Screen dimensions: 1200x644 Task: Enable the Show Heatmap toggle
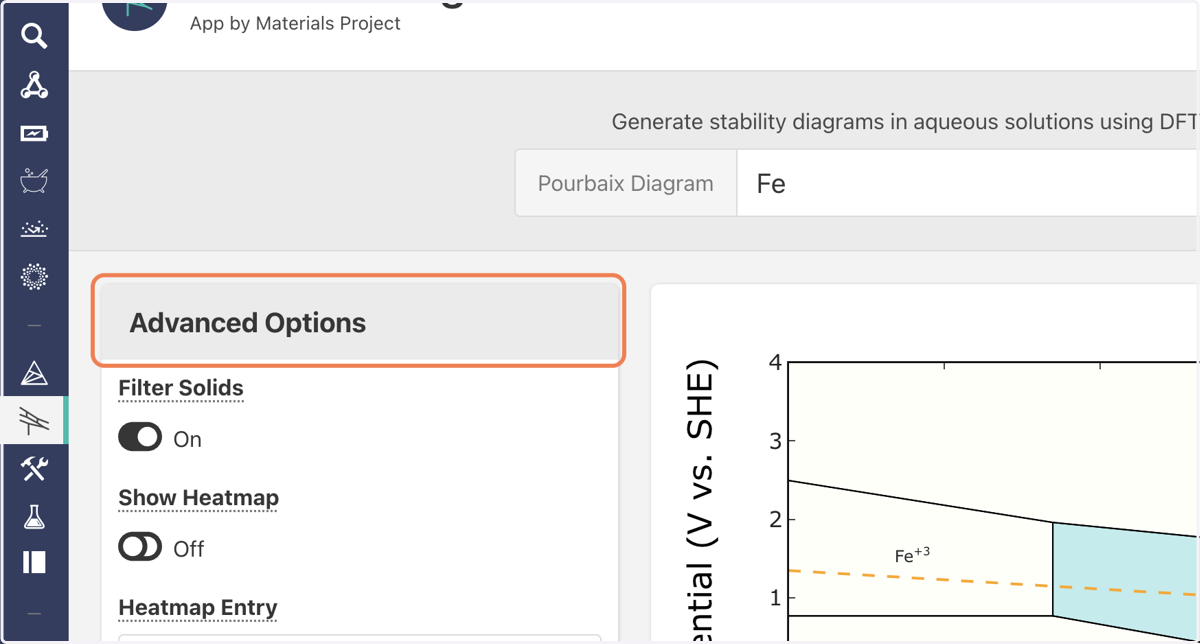click(140, 547)
